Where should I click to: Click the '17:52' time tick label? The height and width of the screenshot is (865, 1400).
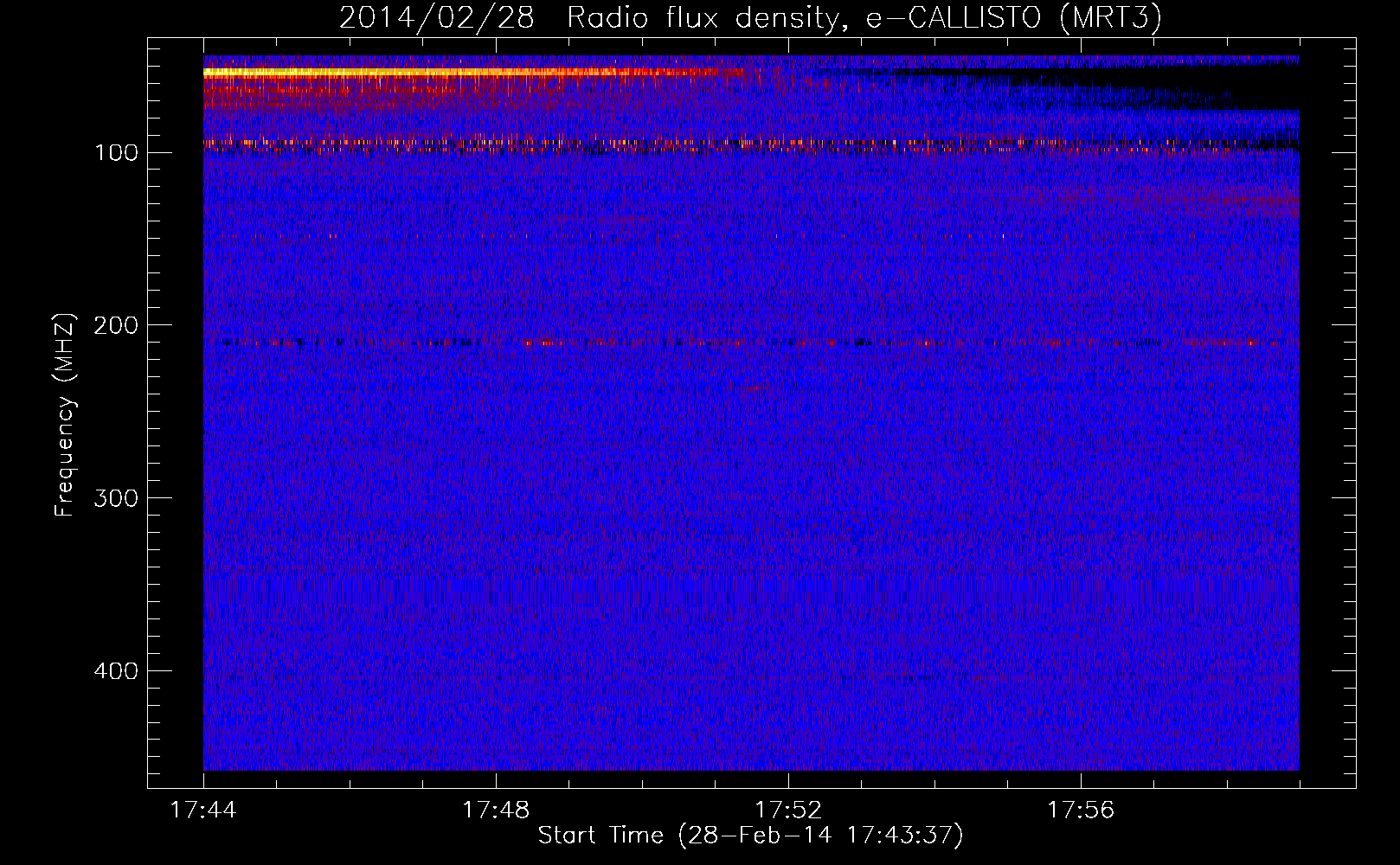[788, 811]
